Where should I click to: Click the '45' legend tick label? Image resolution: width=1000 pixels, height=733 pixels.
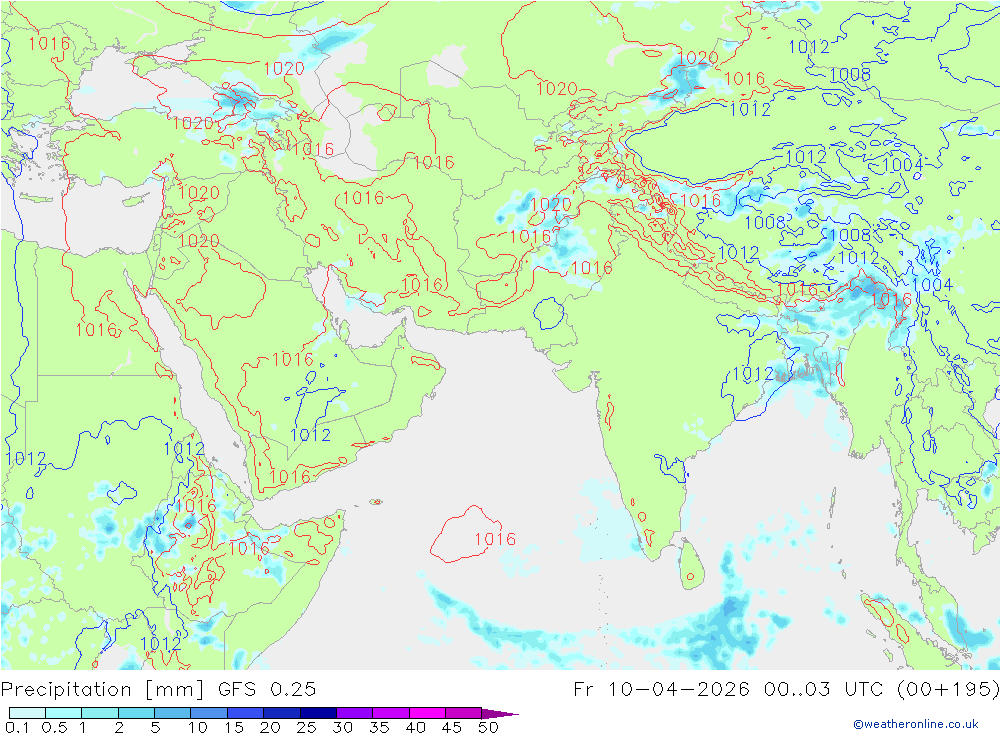(452, 727)
